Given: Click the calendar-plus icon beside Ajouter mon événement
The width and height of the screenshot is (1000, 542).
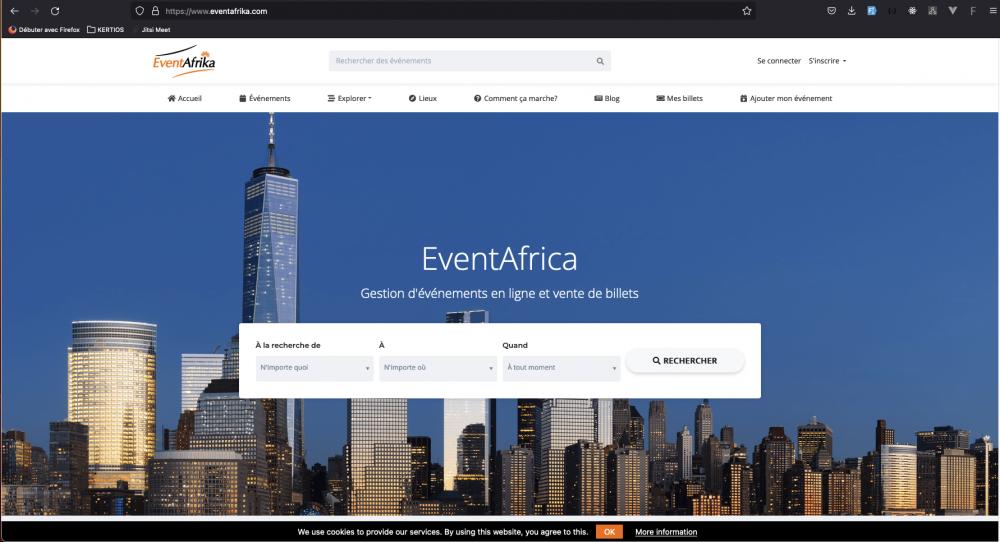Looking at the screenshot, I should pyautogui.click(x=744, y=98).
